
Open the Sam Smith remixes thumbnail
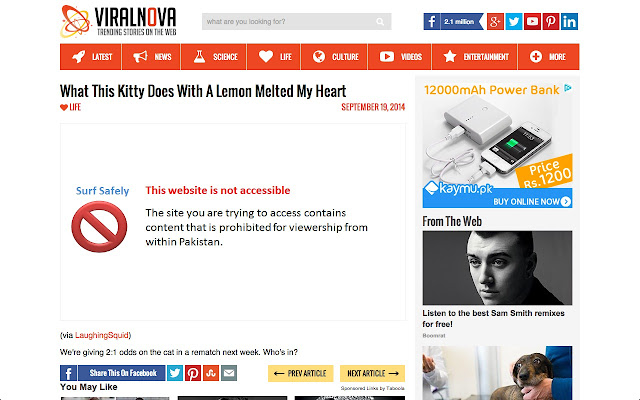pyautogui.click(x=497, y=268)
